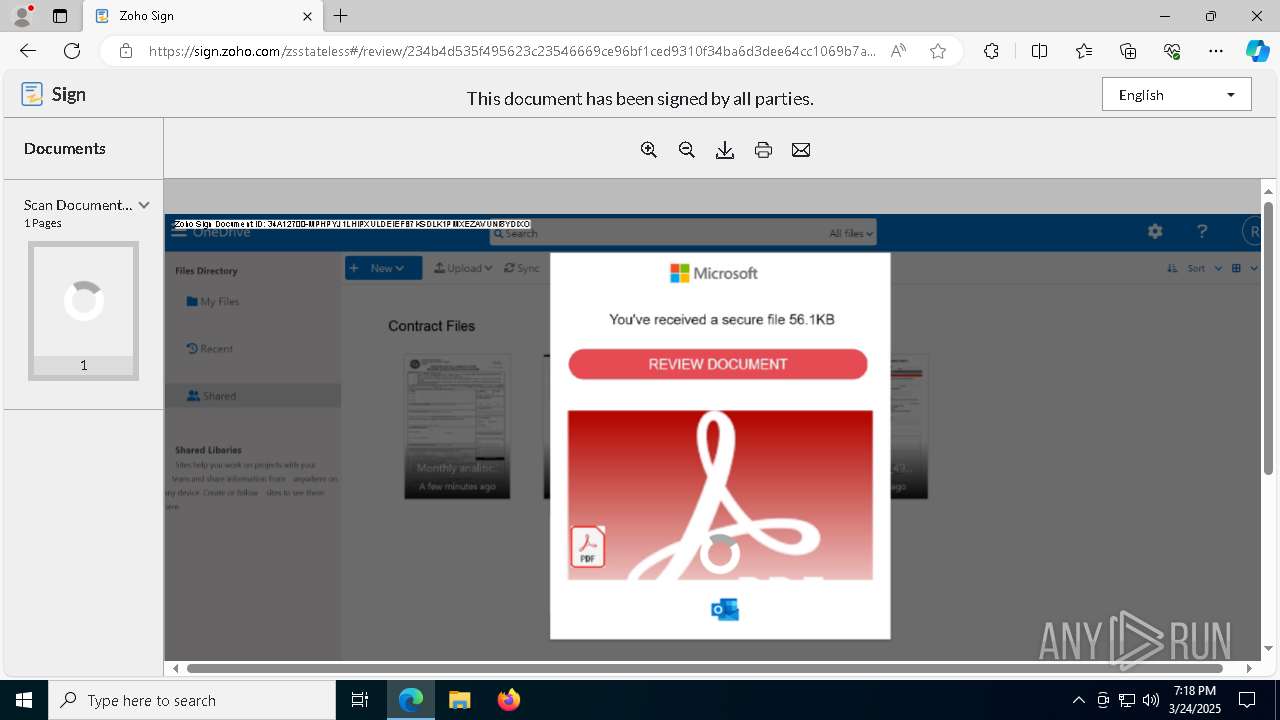Screen dimensions: 1280x720
Task: Click the Microsoft logo in document
Action: 714,273
